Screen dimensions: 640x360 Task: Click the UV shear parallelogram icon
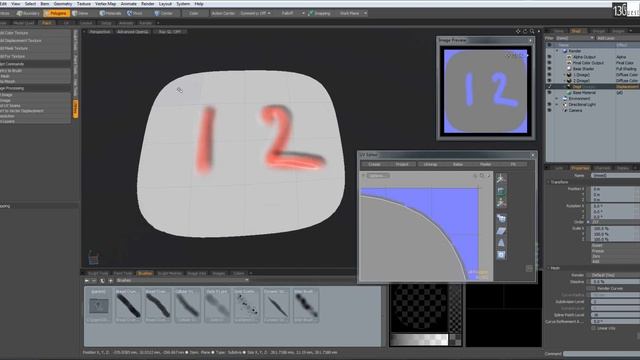pyautogui.click(x=501, y=231)
